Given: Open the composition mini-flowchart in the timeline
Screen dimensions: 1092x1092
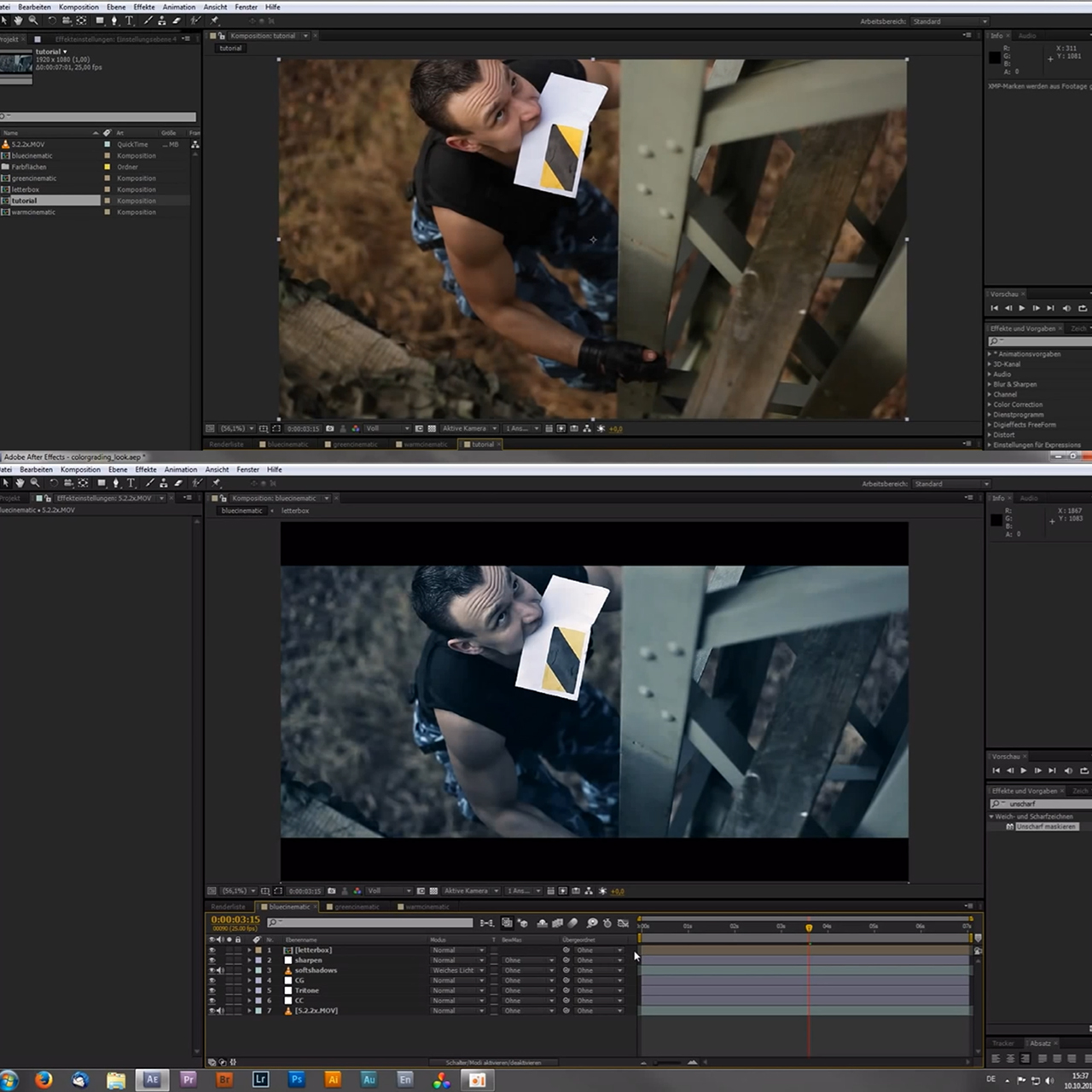Looking at the screenshot, I should (x=486, y=923).
